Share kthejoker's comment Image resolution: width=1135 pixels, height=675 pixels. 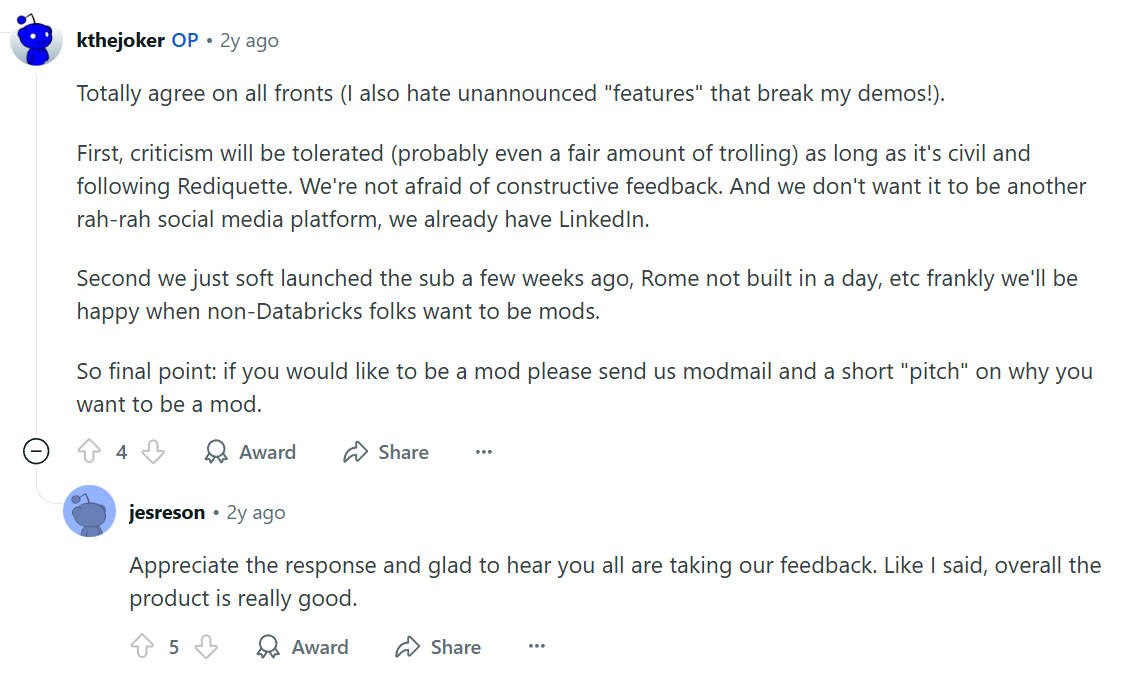(x=385, y=451)
